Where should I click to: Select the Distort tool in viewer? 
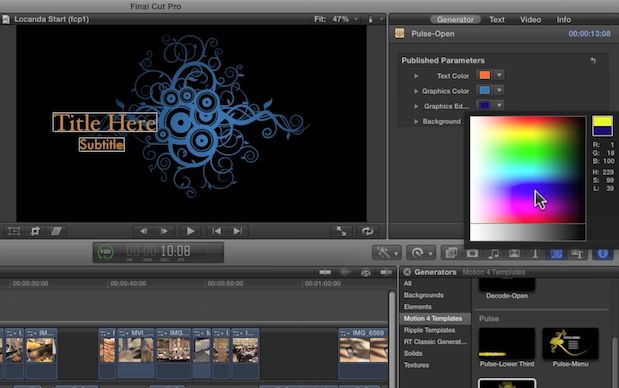pyautogui.click(x=56, y=231)
